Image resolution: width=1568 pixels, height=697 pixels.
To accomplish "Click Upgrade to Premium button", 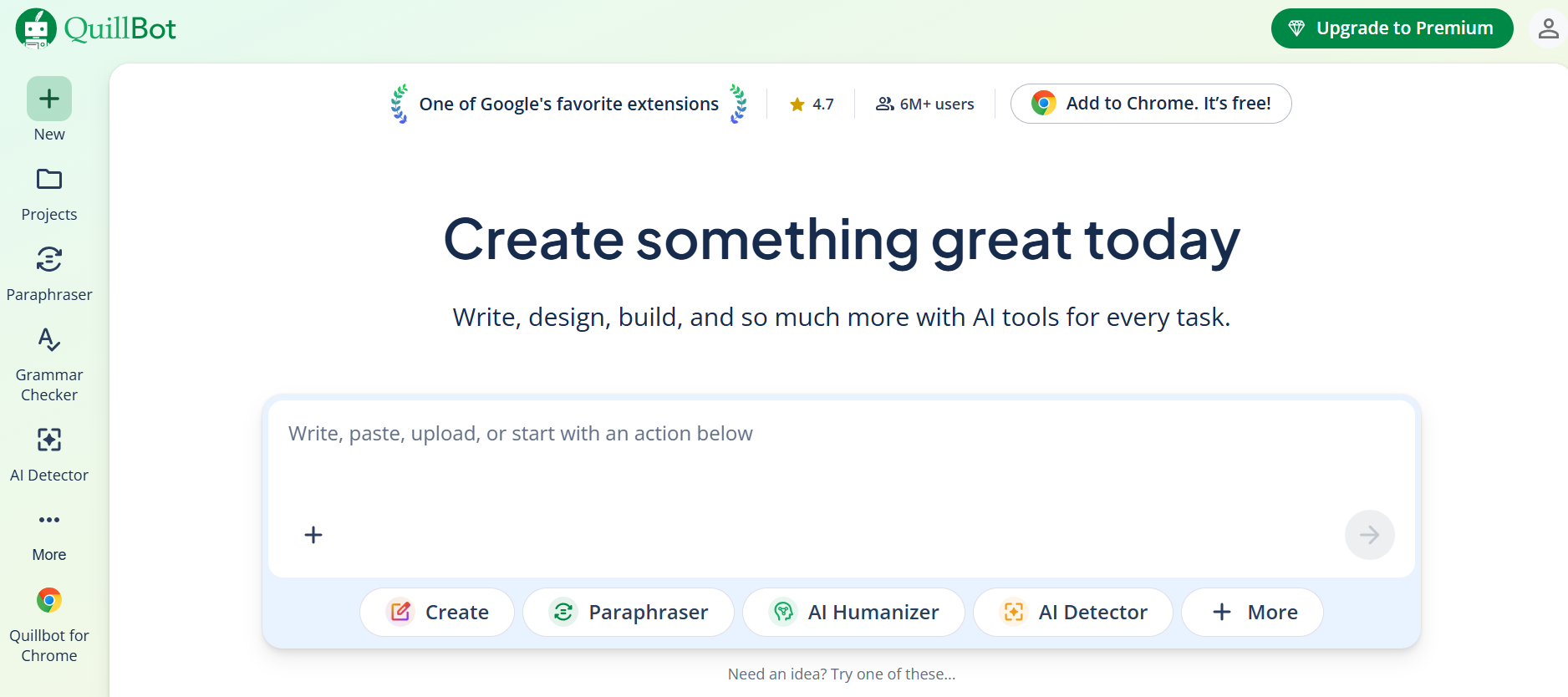I will pos(1392,28).
